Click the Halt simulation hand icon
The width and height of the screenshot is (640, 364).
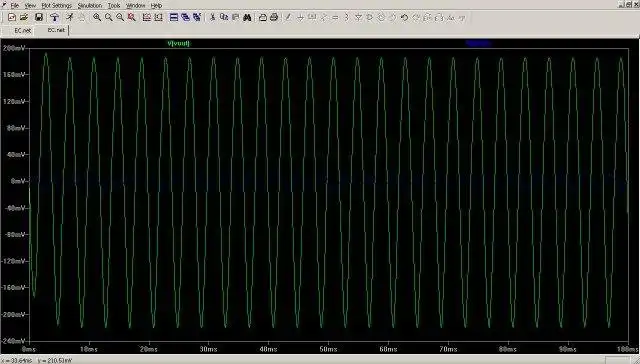coord(81,17)
